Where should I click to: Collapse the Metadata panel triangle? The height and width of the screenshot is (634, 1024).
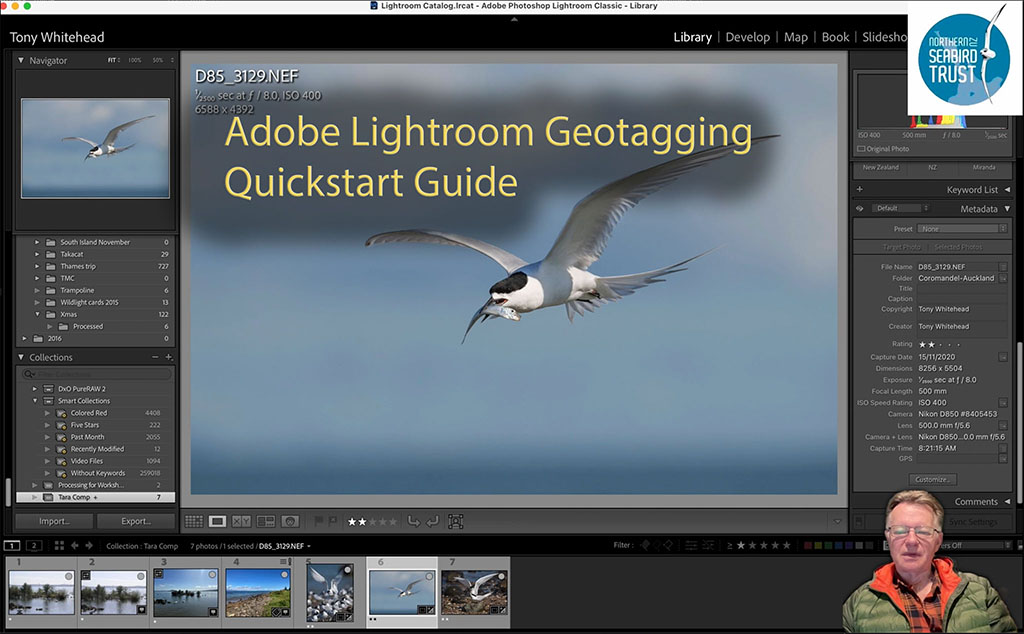pos(1007,209)
